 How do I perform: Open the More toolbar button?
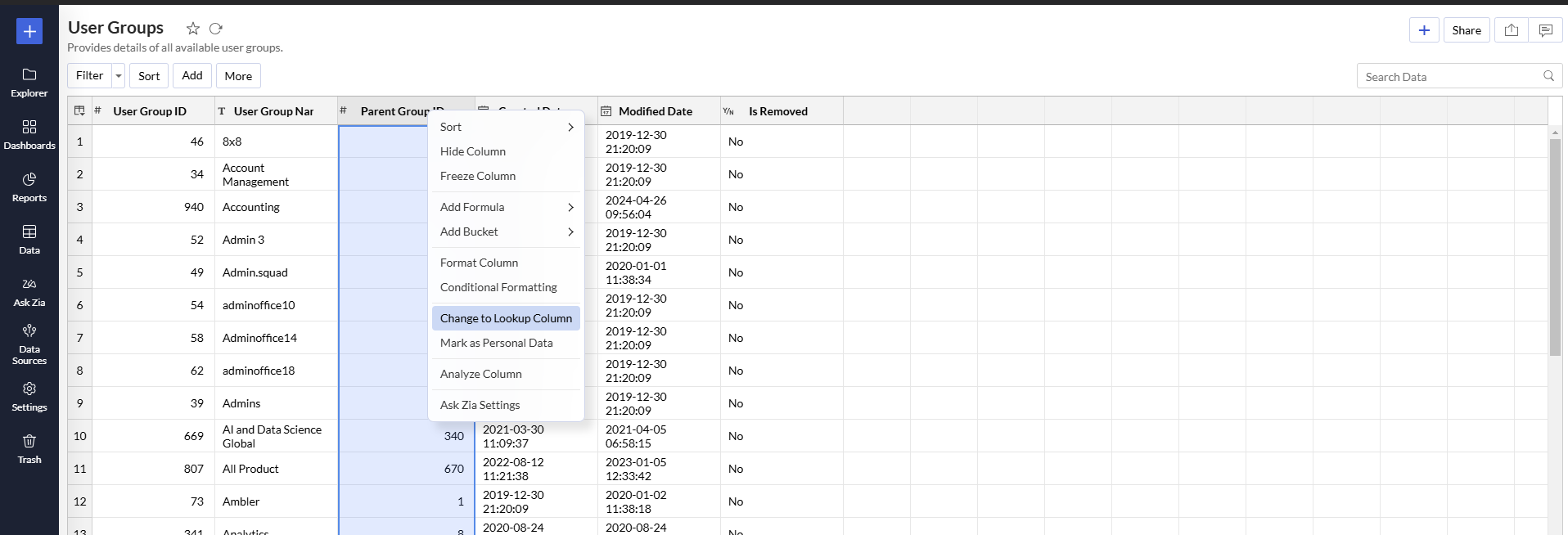pos(238,76)
